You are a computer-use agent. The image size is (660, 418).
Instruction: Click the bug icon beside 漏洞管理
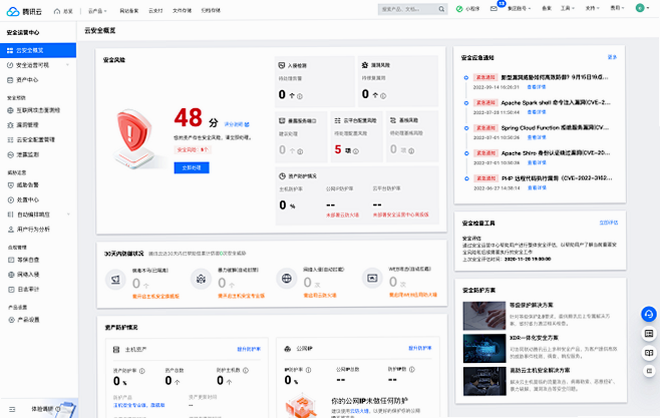11,125
